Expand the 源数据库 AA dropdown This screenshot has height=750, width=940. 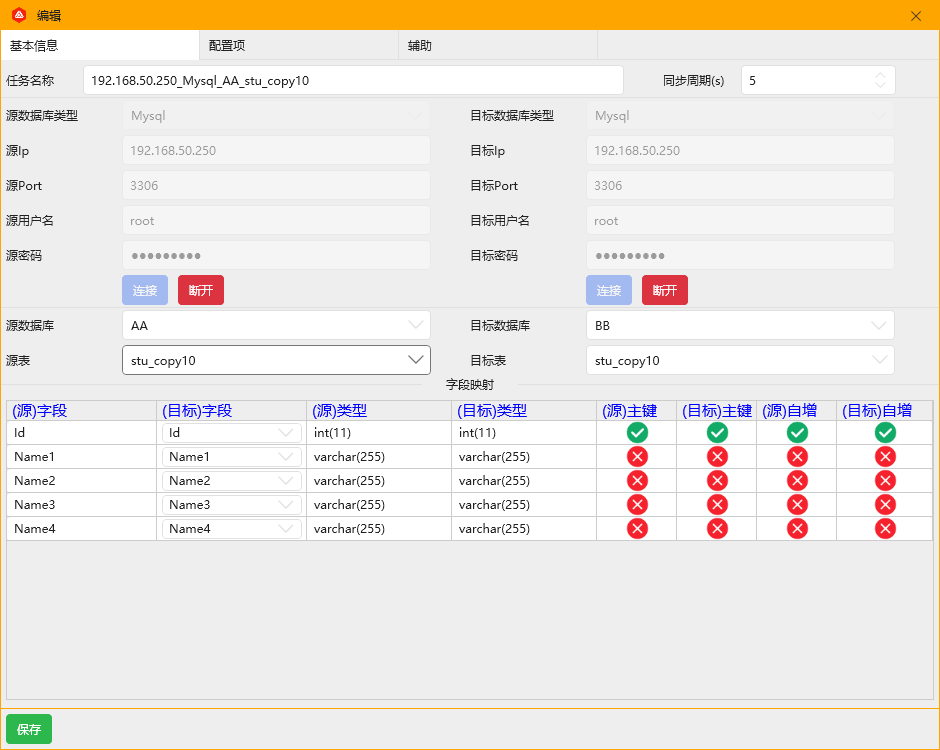click(276, 326)
